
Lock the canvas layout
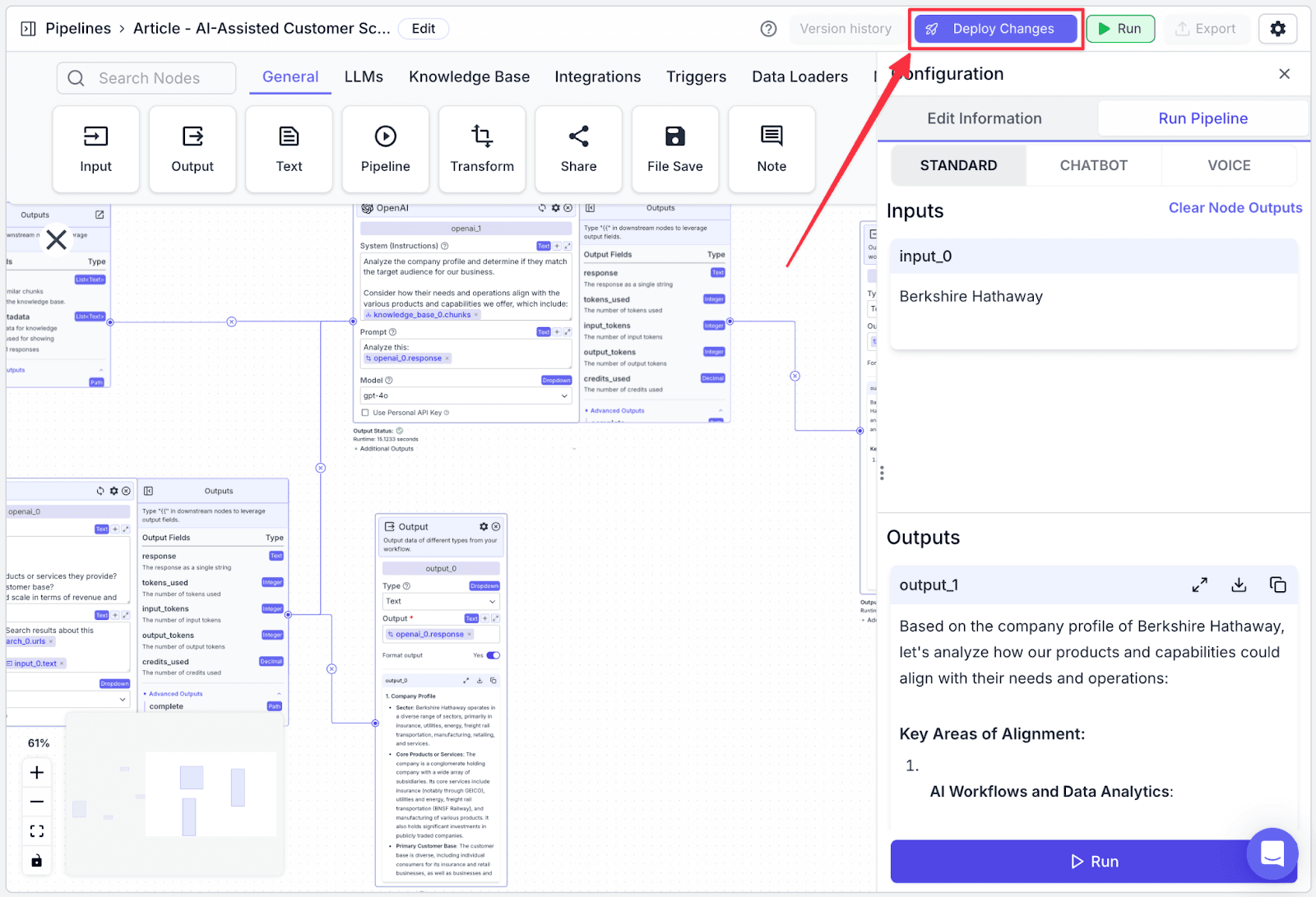[x=37, y=861]
